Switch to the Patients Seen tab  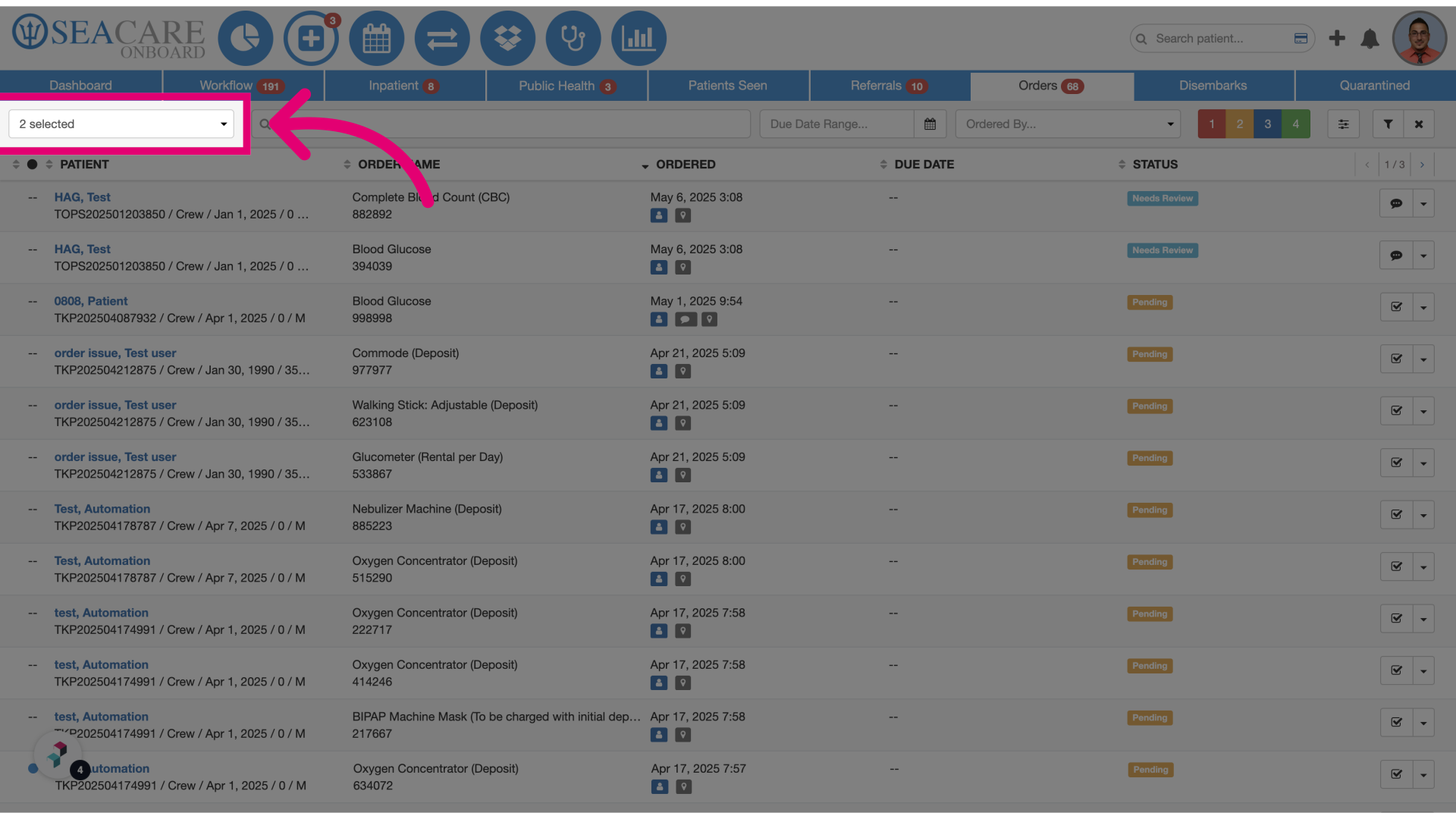click(728, 86)
